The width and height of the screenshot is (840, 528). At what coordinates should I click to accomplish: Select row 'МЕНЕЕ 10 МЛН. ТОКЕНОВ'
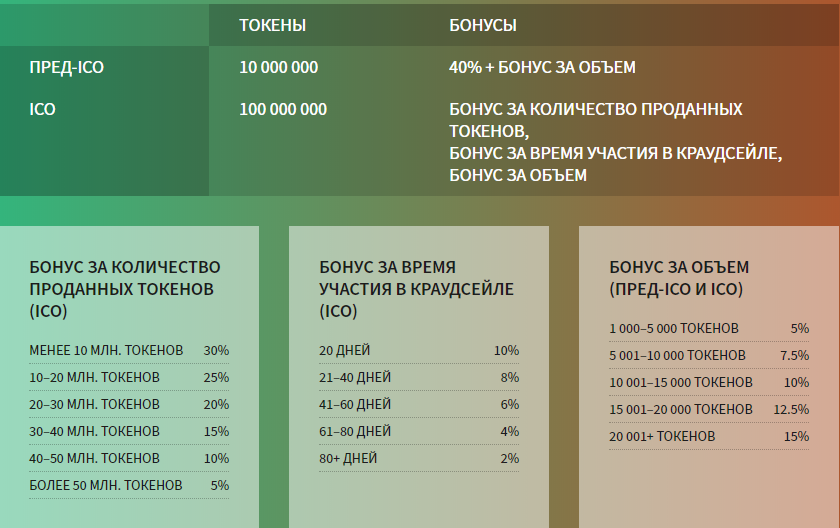point(129,350)
